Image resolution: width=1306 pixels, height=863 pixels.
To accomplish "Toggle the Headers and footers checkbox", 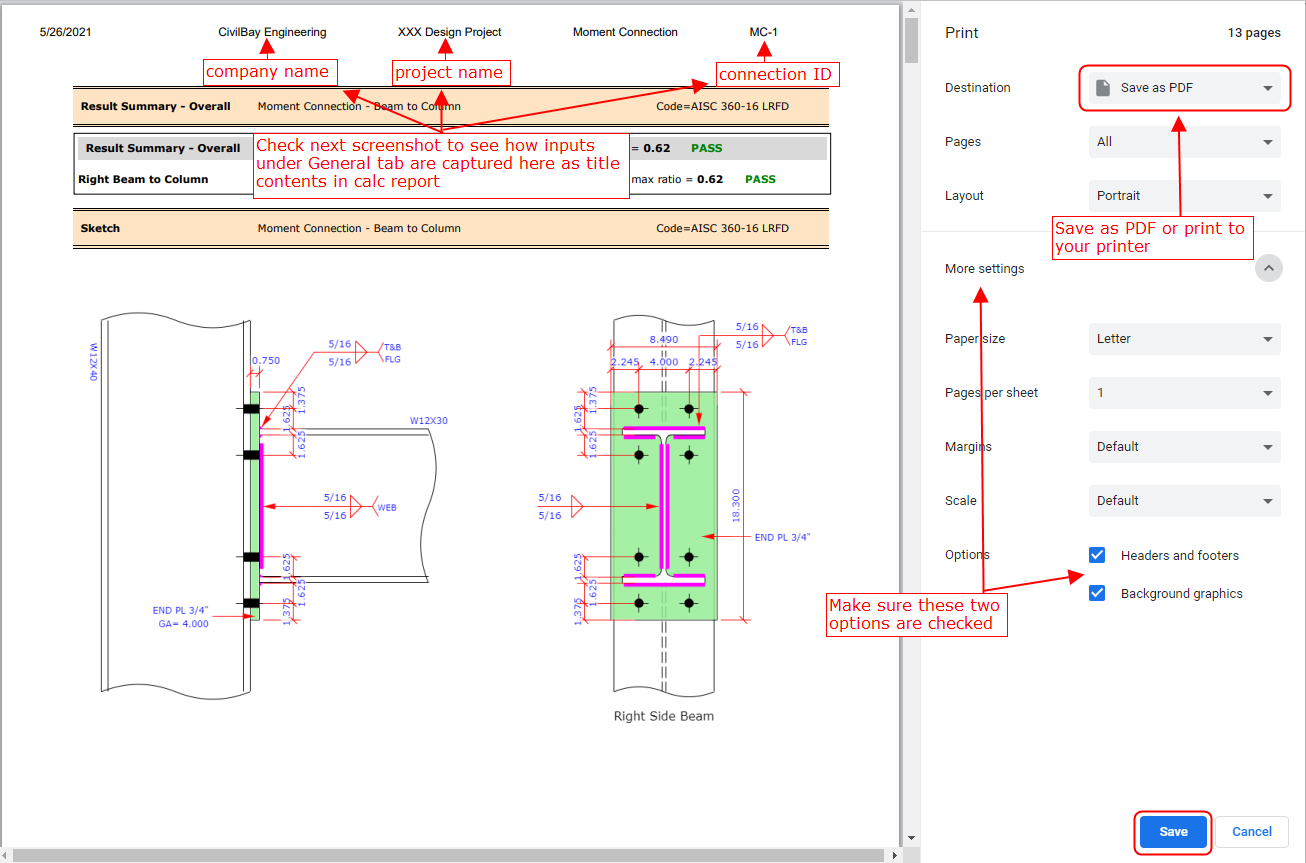I will tap(1097, 555).
